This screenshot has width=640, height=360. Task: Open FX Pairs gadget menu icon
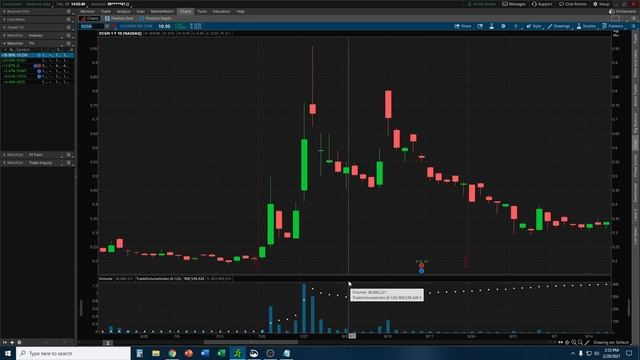tap(69, 155)
